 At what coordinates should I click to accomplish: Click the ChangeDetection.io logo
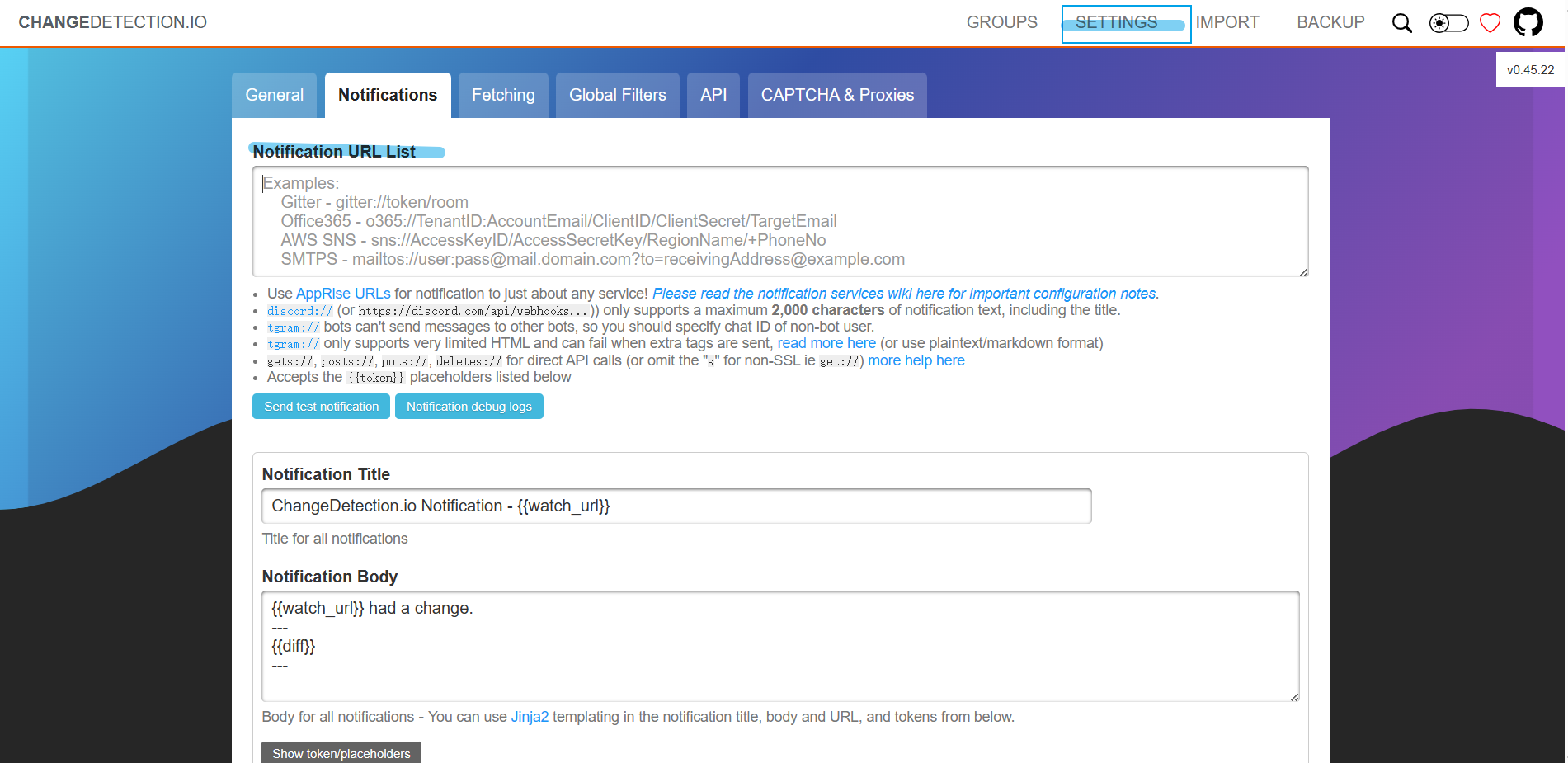[113, 22]
